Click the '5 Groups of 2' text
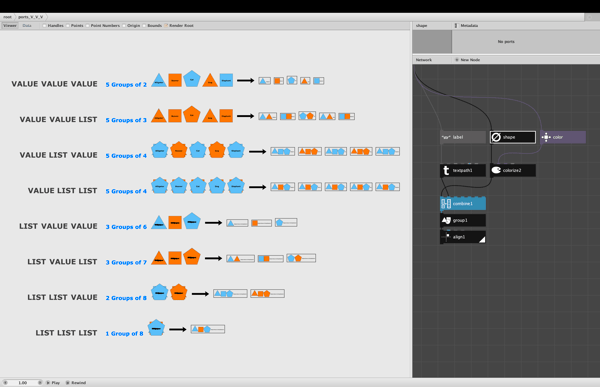The height and width of the screenshot is (387, 600). 126,85
